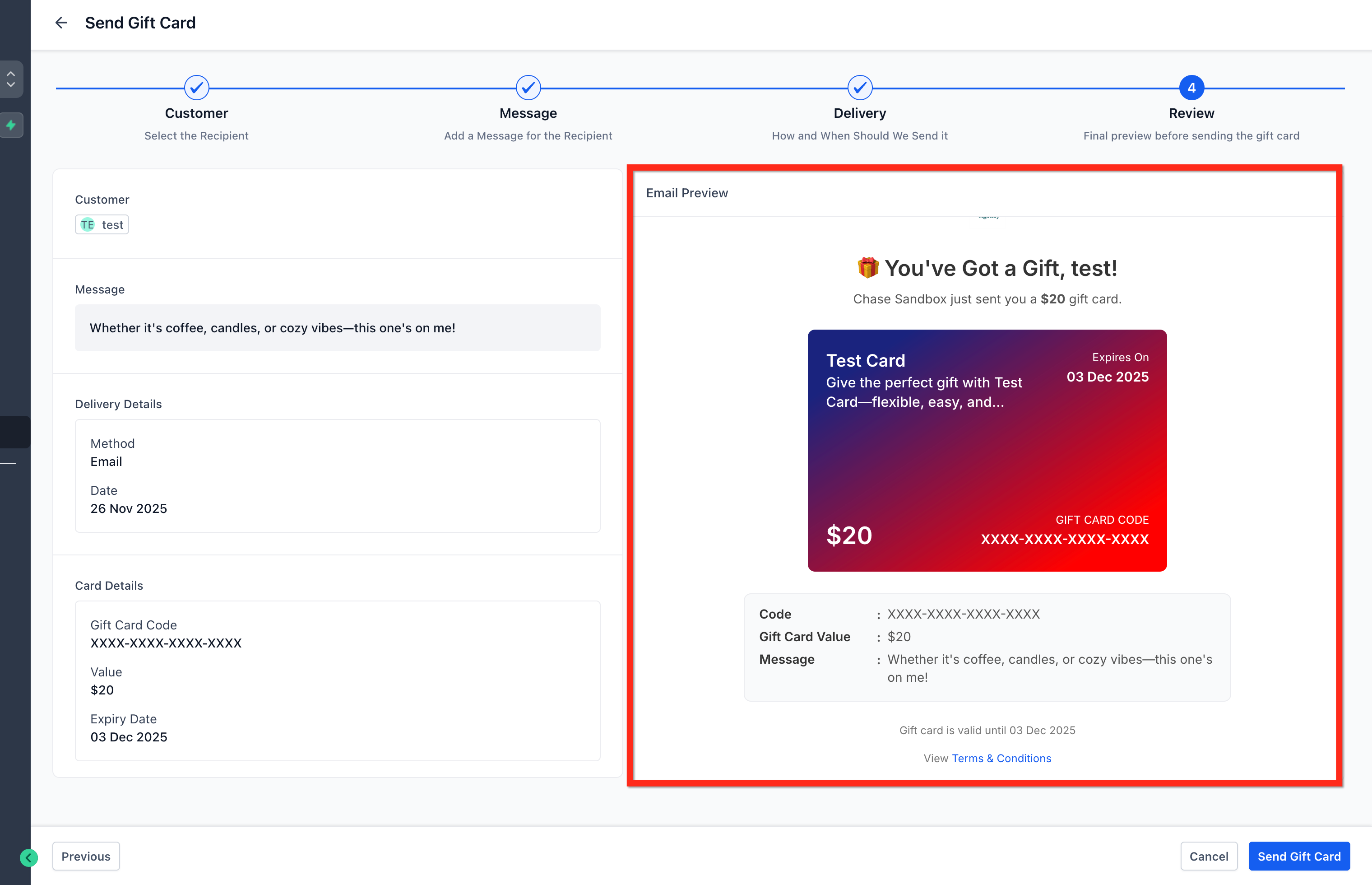Open the Delivery step label

pyautogui.click(x=860, y=113)
